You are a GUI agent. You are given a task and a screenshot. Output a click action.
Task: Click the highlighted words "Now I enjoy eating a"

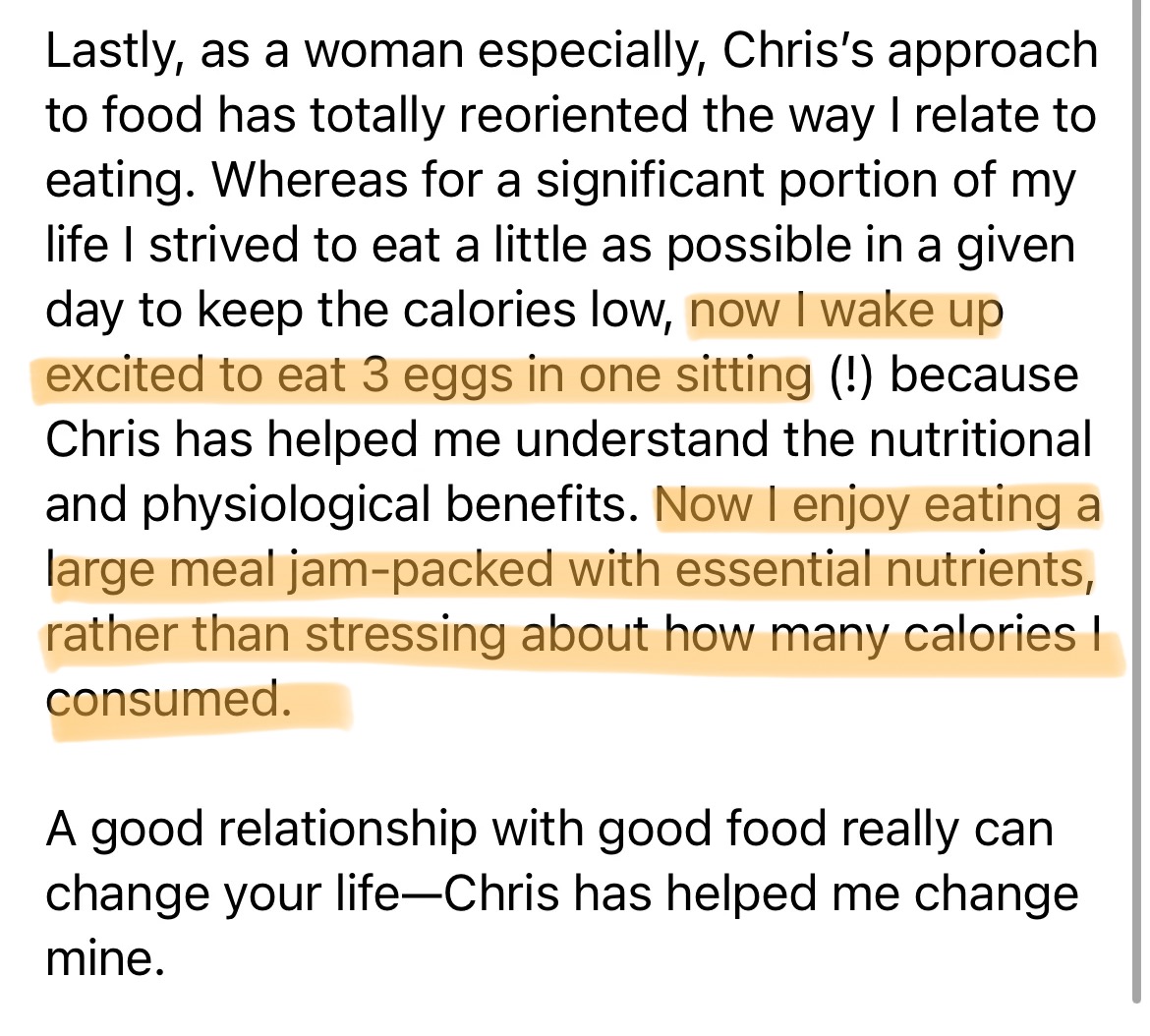(x=878, y=505)
